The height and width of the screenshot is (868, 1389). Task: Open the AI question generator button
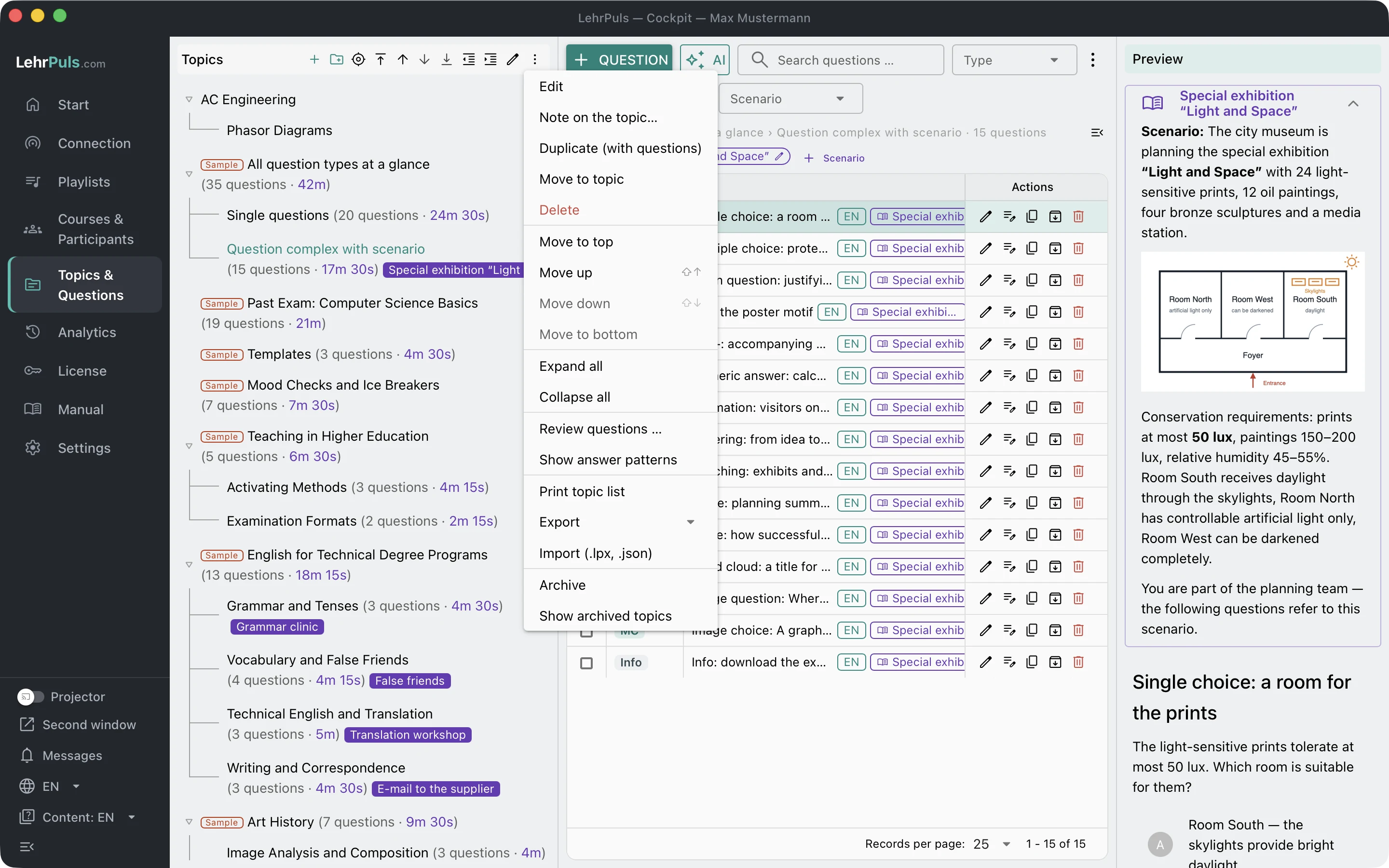click(705, 60)
